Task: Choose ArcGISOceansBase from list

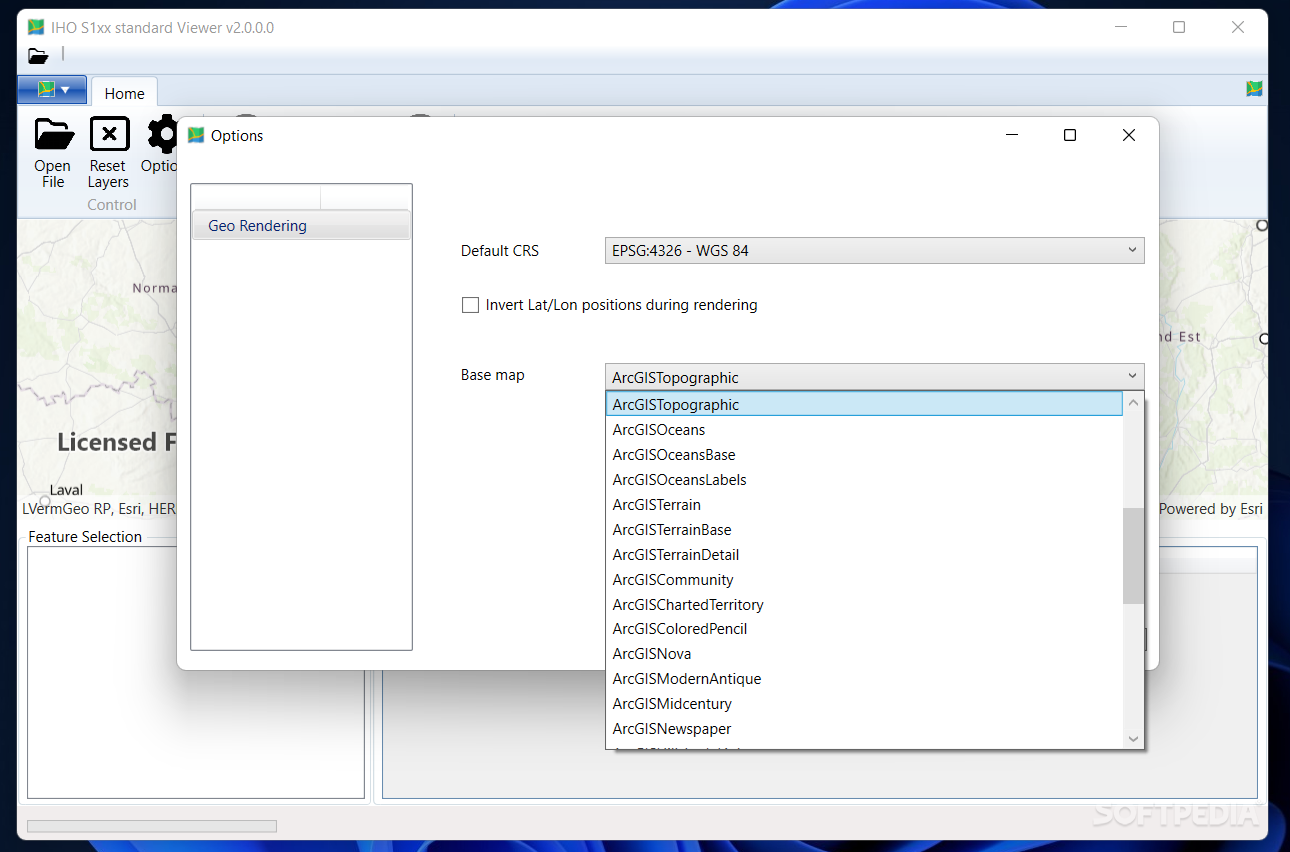Action: point(864,455)
